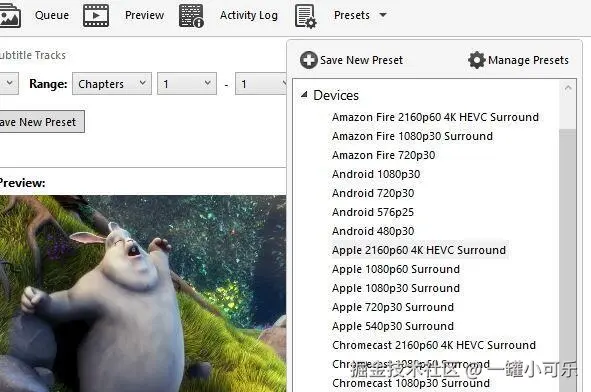This screenshot has width=591, height=392.
Task: Collapse the Devices preset group
Action: [x=304, y=95]
